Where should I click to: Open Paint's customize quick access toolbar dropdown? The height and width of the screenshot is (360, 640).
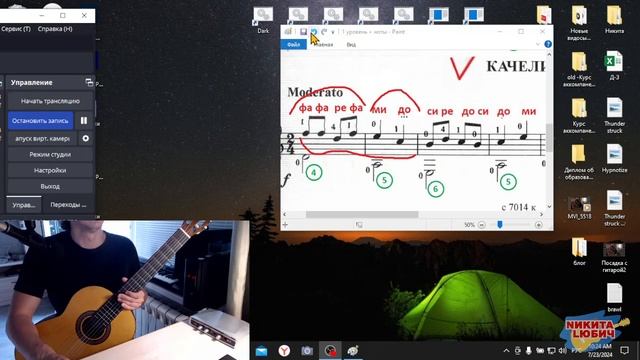[333, 32]
